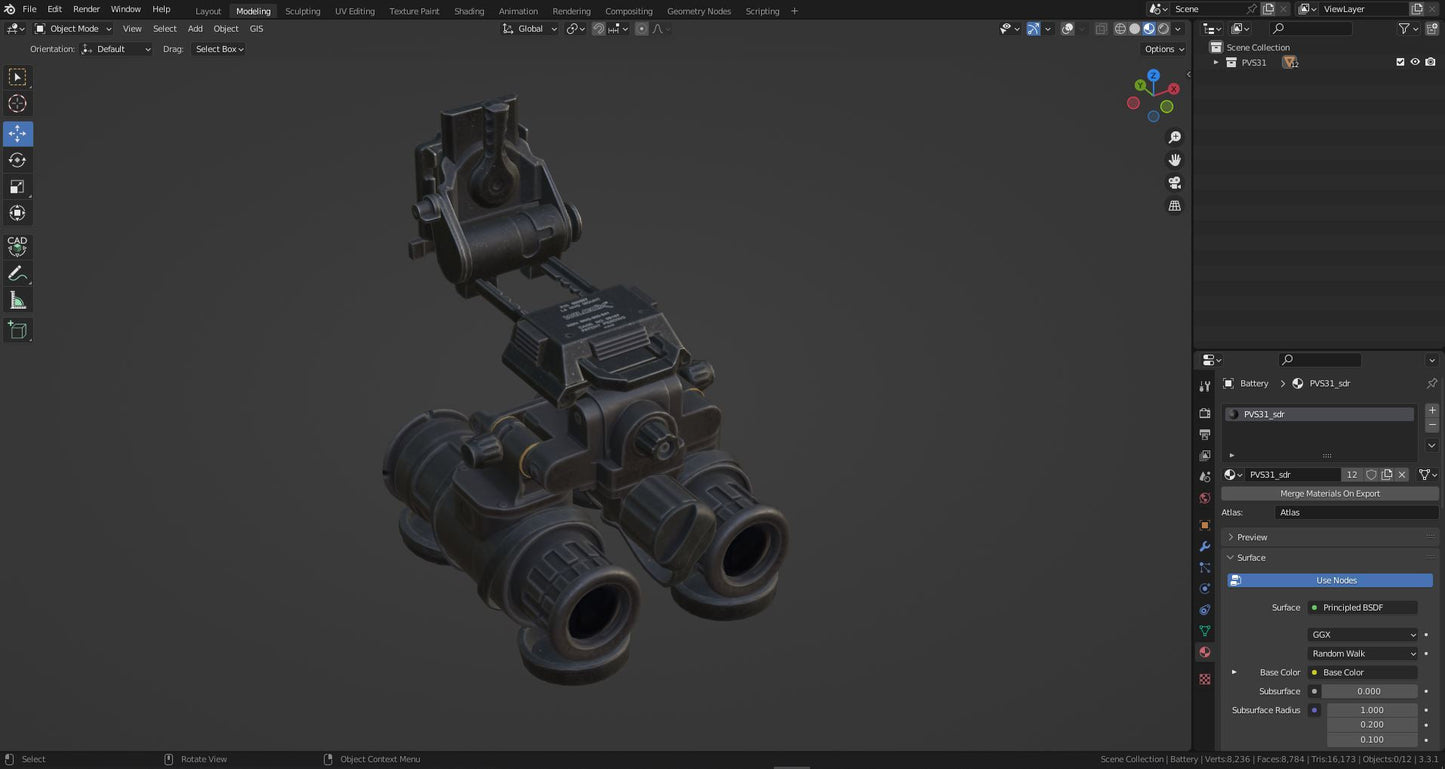This screenshot has width=1445, height=769.
Task: Hide the PVS31 collection in viewport
Action: coord(1415,62)
